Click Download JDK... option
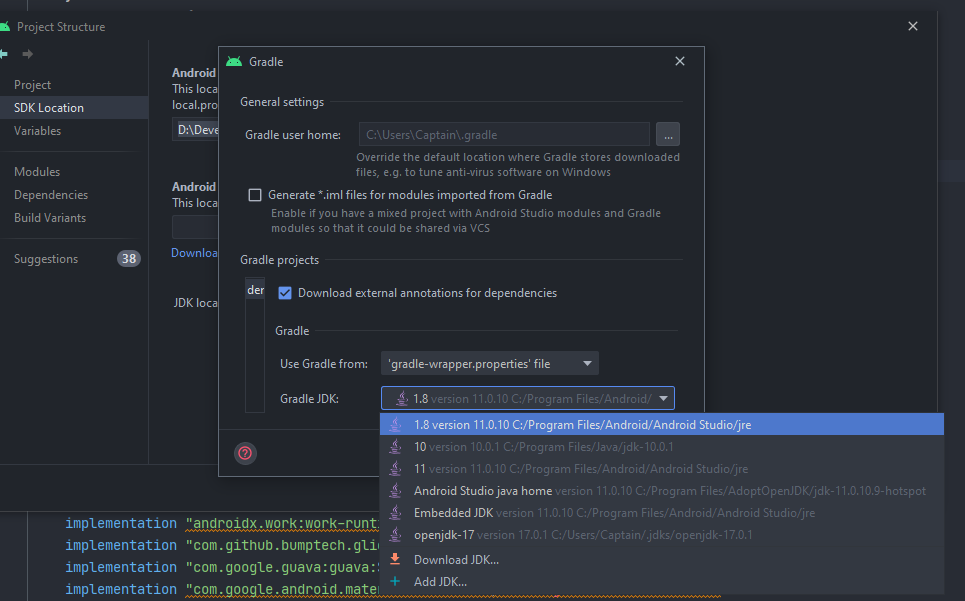The height and width of the screenshot is (601, 965). coord(662,559)
